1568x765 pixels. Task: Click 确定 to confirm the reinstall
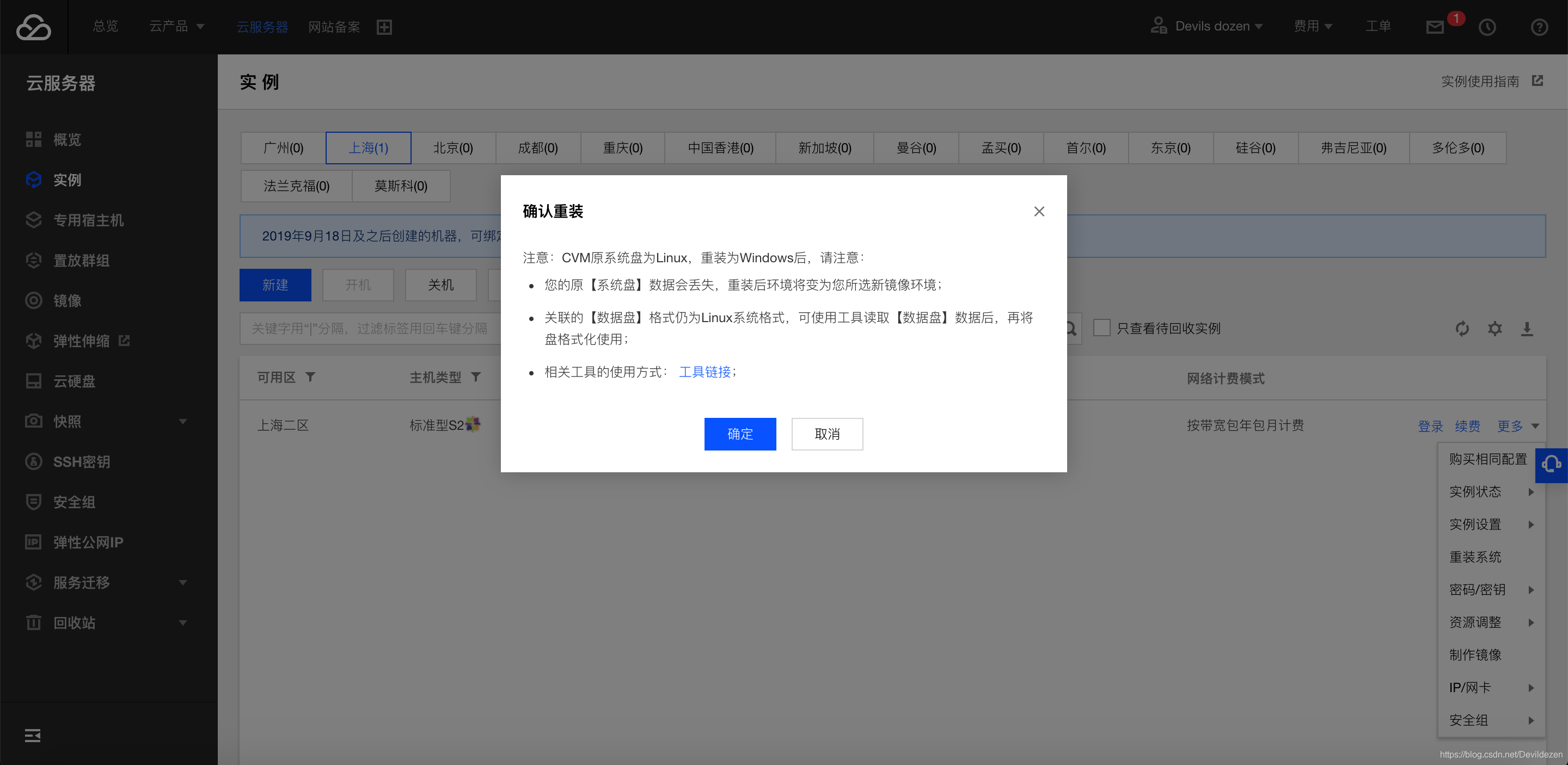click(740, 434)
